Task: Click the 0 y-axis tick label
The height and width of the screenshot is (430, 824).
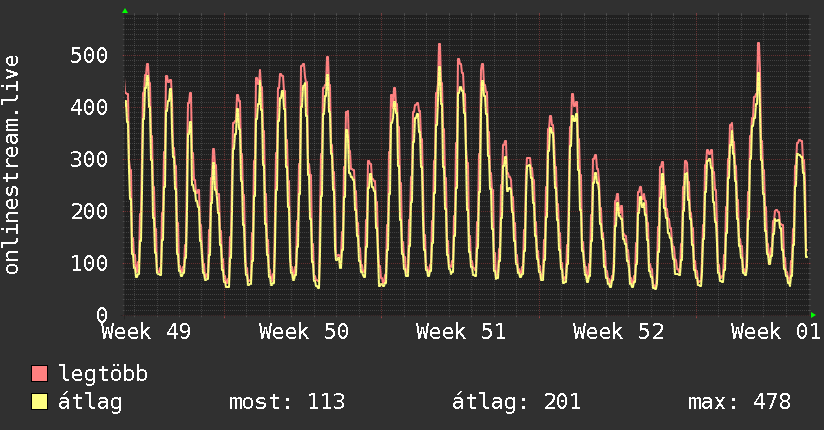Action: 102,315
